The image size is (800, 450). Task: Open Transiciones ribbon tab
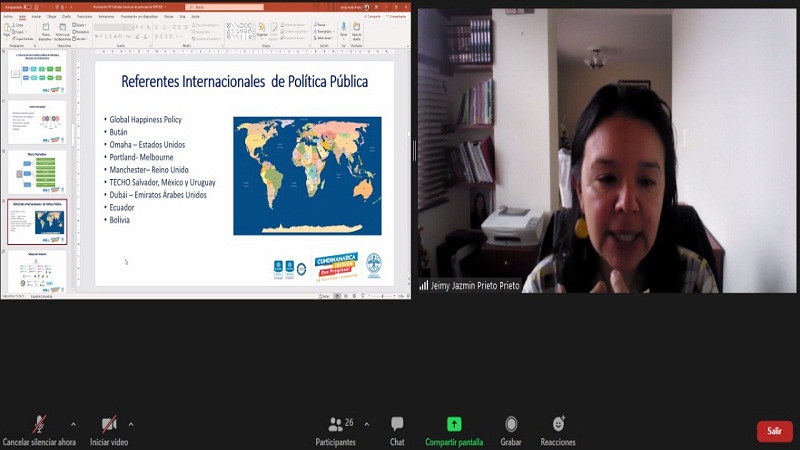coord(84,16)
